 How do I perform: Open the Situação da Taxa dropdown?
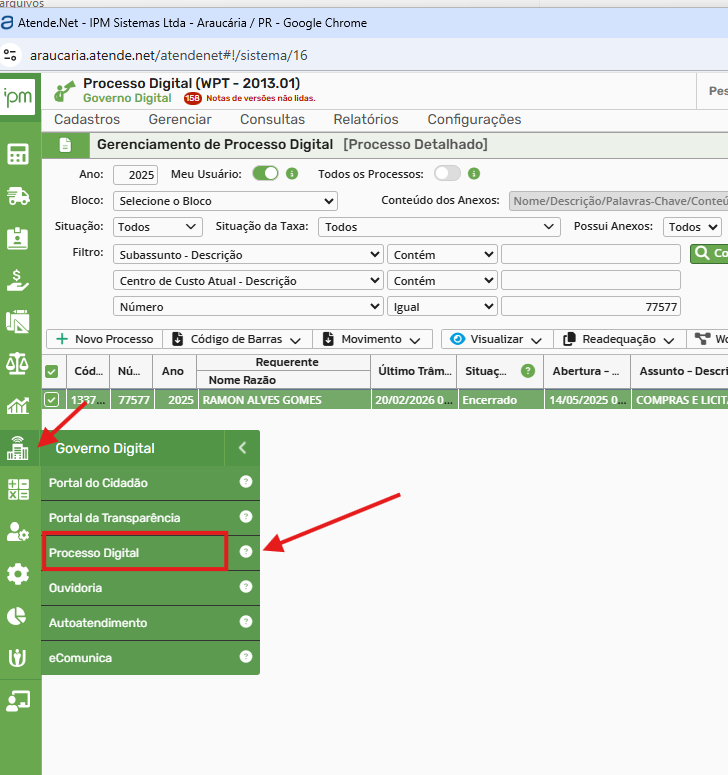439,227
